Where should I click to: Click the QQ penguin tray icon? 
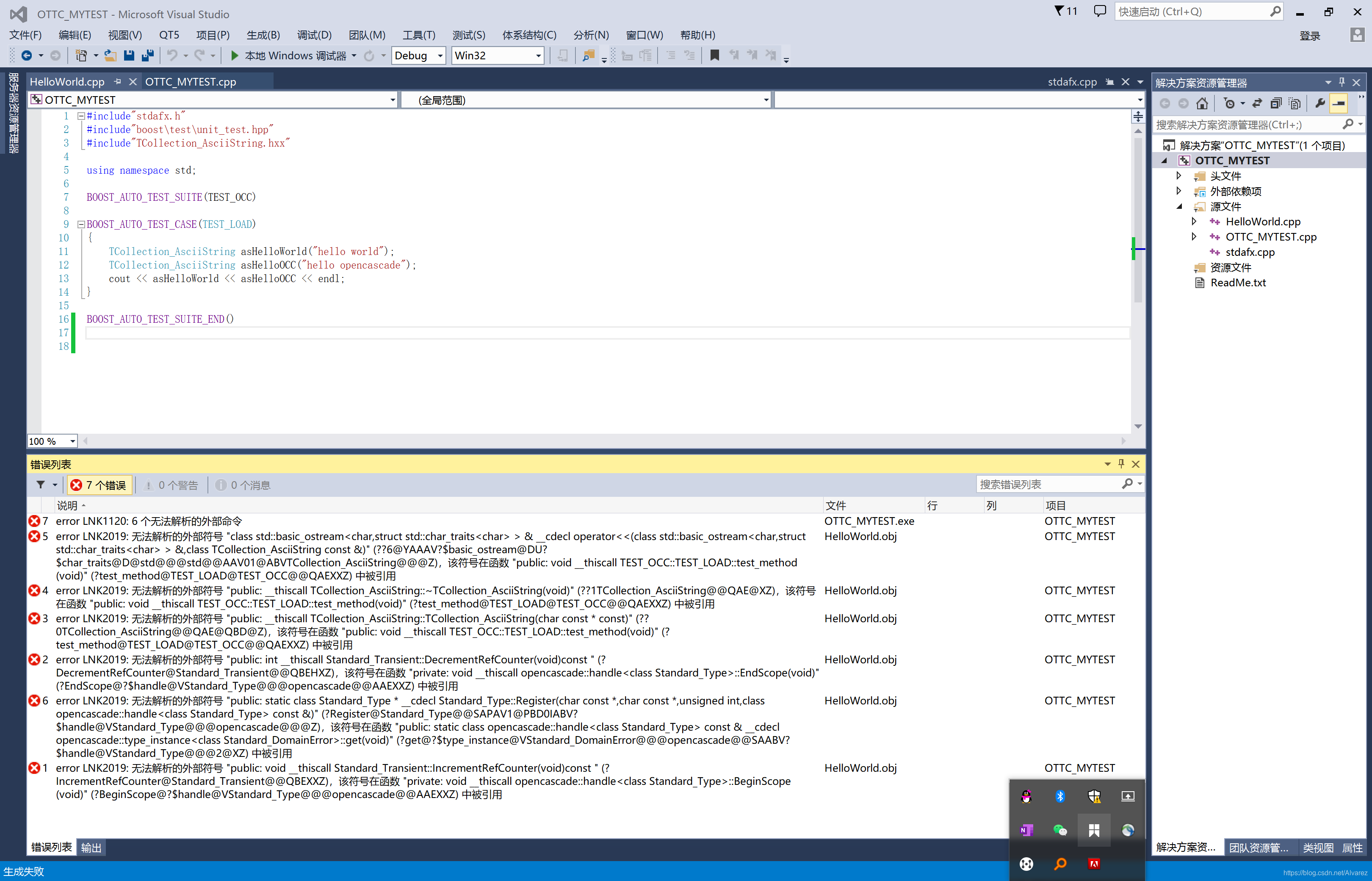[x=1026, y=796]
